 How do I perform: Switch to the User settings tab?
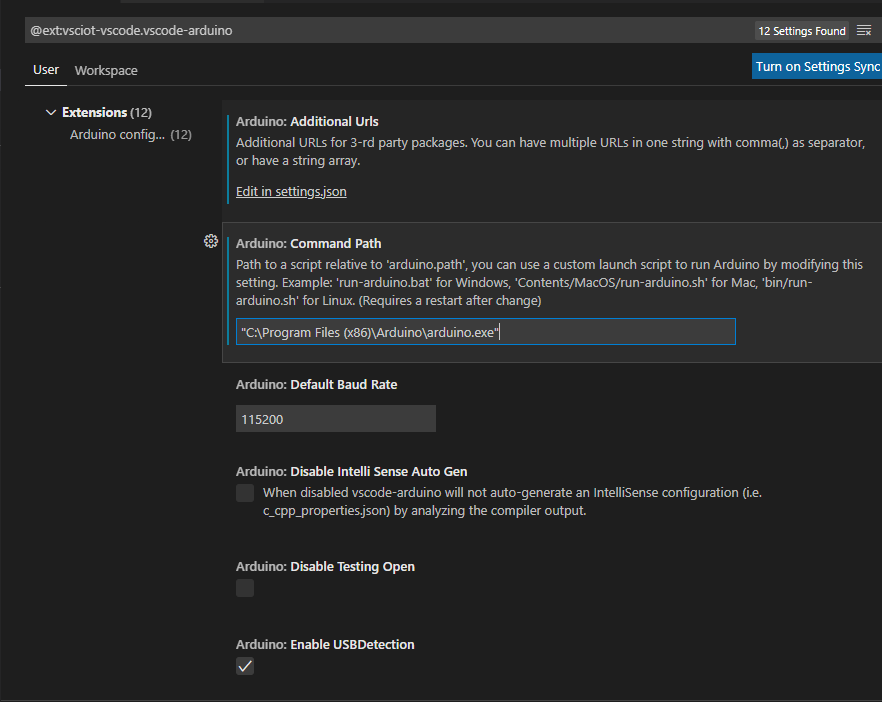(46, 70)
